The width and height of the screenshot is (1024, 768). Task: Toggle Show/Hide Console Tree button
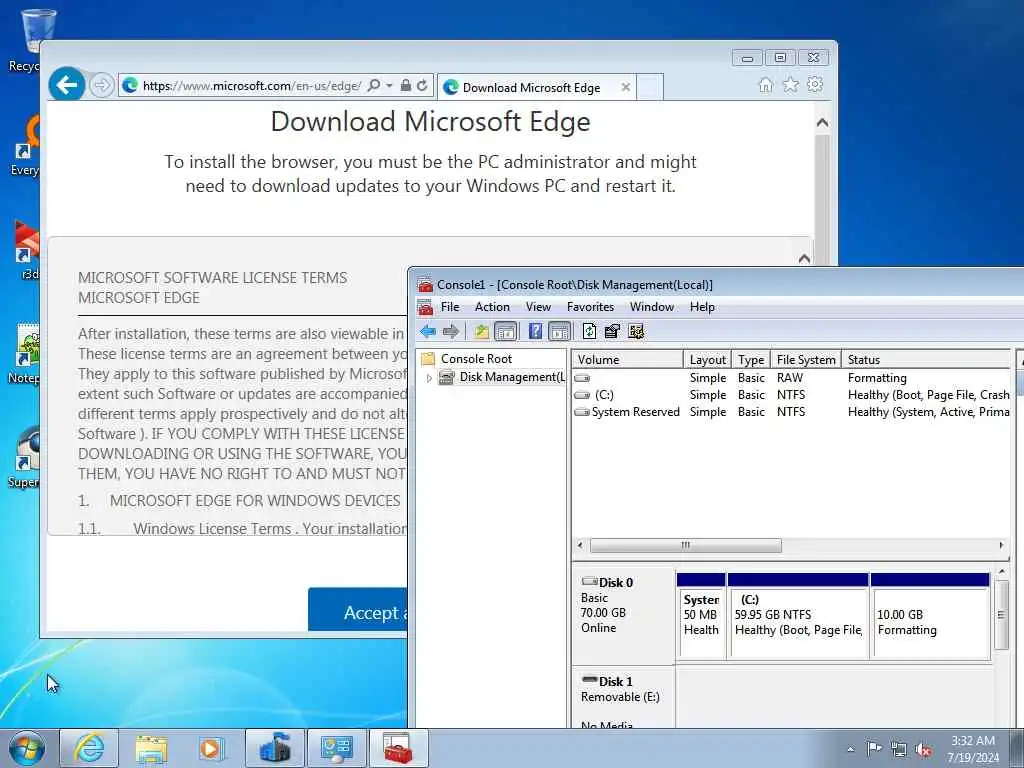click(x=506, y=332)
